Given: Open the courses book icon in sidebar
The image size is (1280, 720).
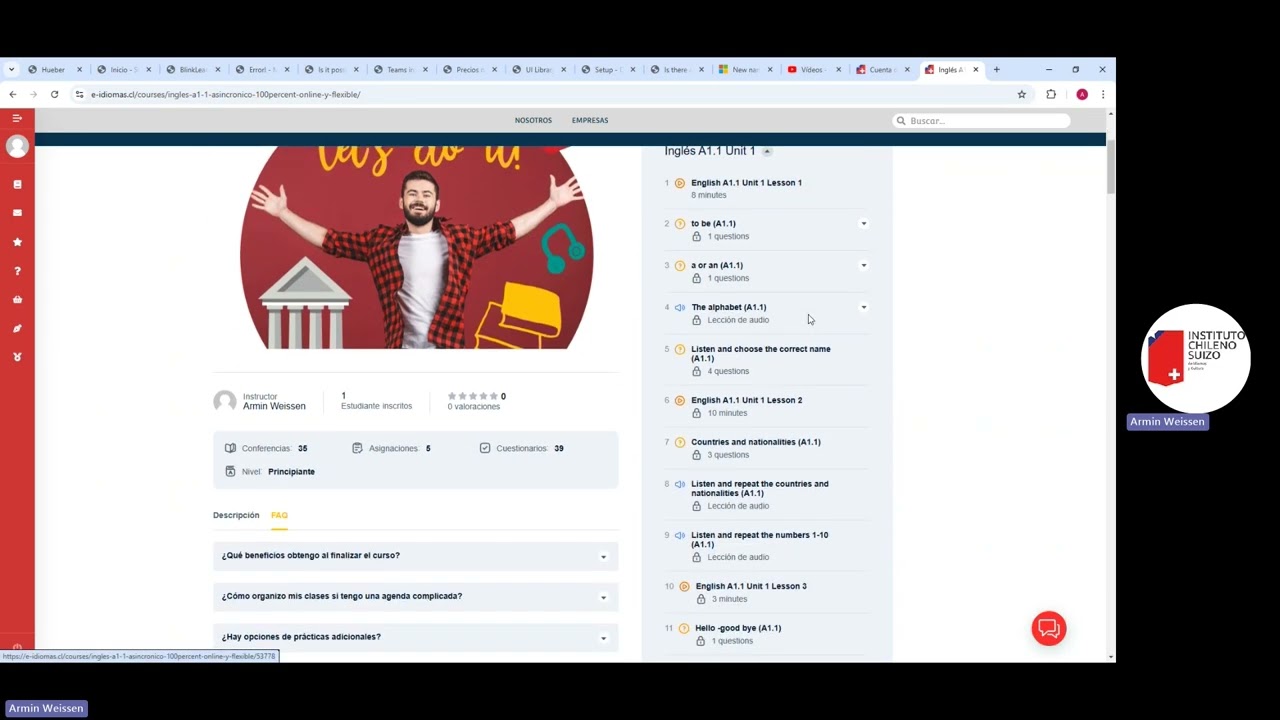Looking at the screenshot, I should point(17,184).
